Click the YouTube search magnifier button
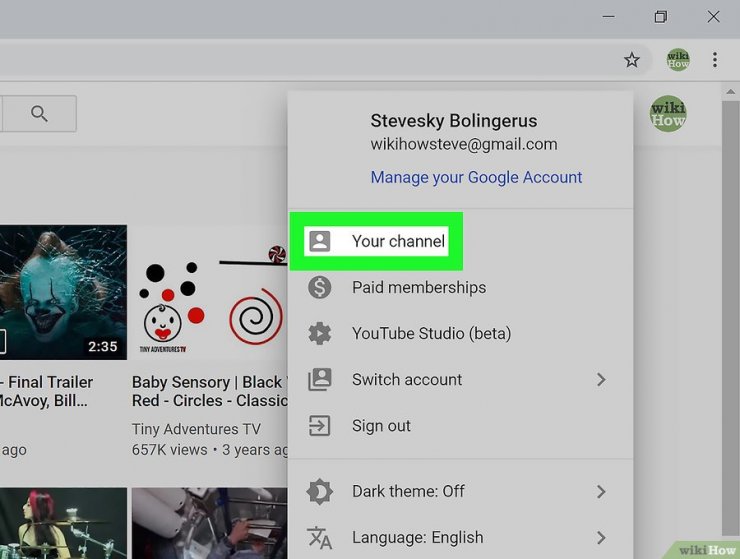This screenshot has width=740, height=559. pos(39,114)
